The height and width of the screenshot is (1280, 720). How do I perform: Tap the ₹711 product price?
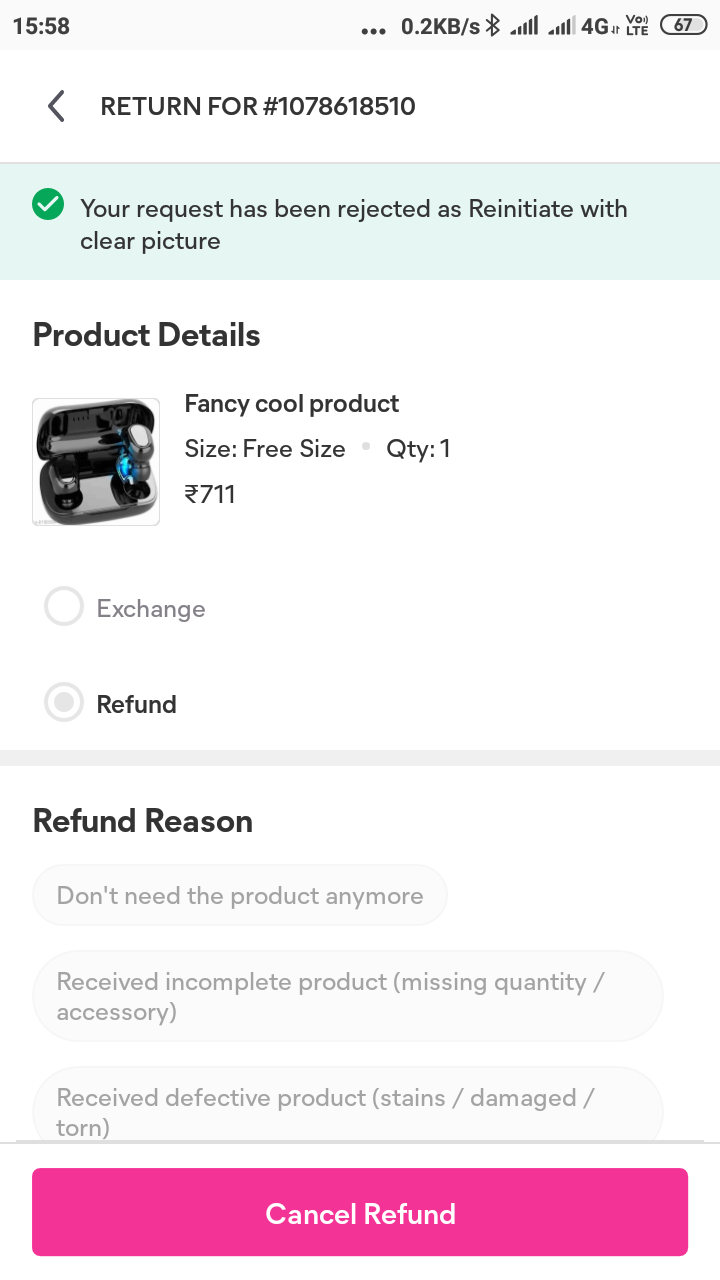tap(210, 494)
